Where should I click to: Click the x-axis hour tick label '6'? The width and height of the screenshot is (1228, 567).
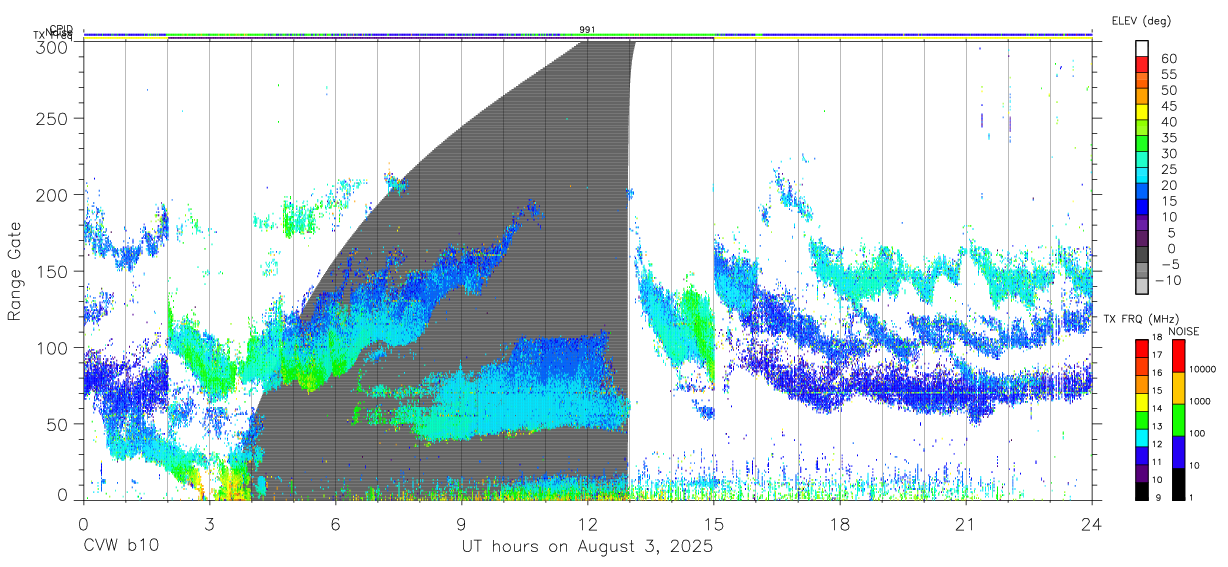336,523
